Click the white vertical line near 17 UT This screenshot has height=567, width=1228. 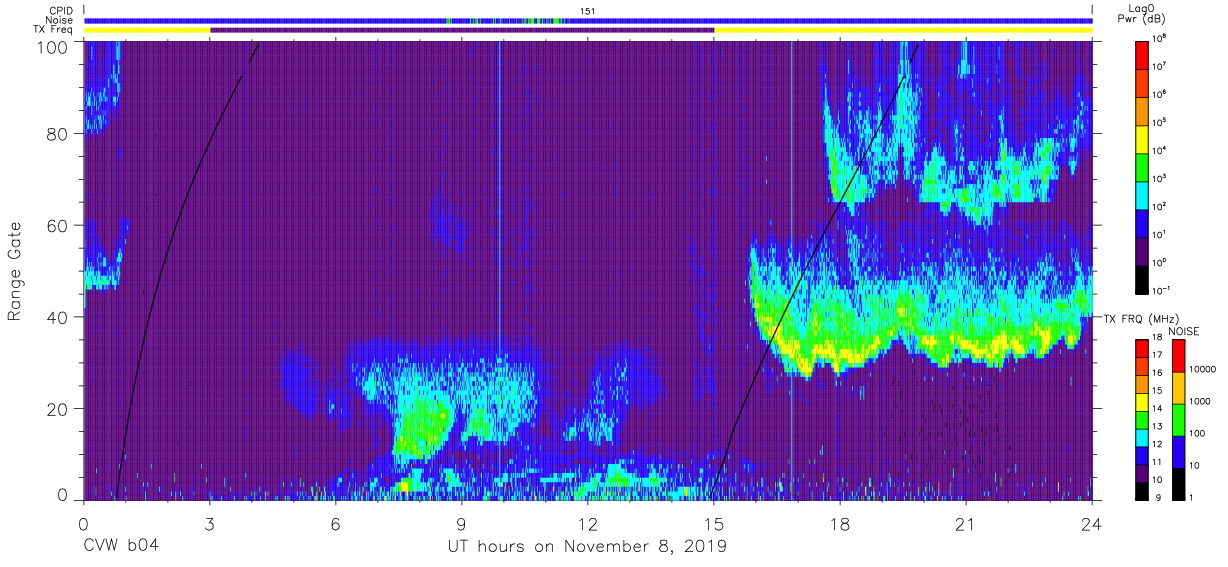point(791,270)
